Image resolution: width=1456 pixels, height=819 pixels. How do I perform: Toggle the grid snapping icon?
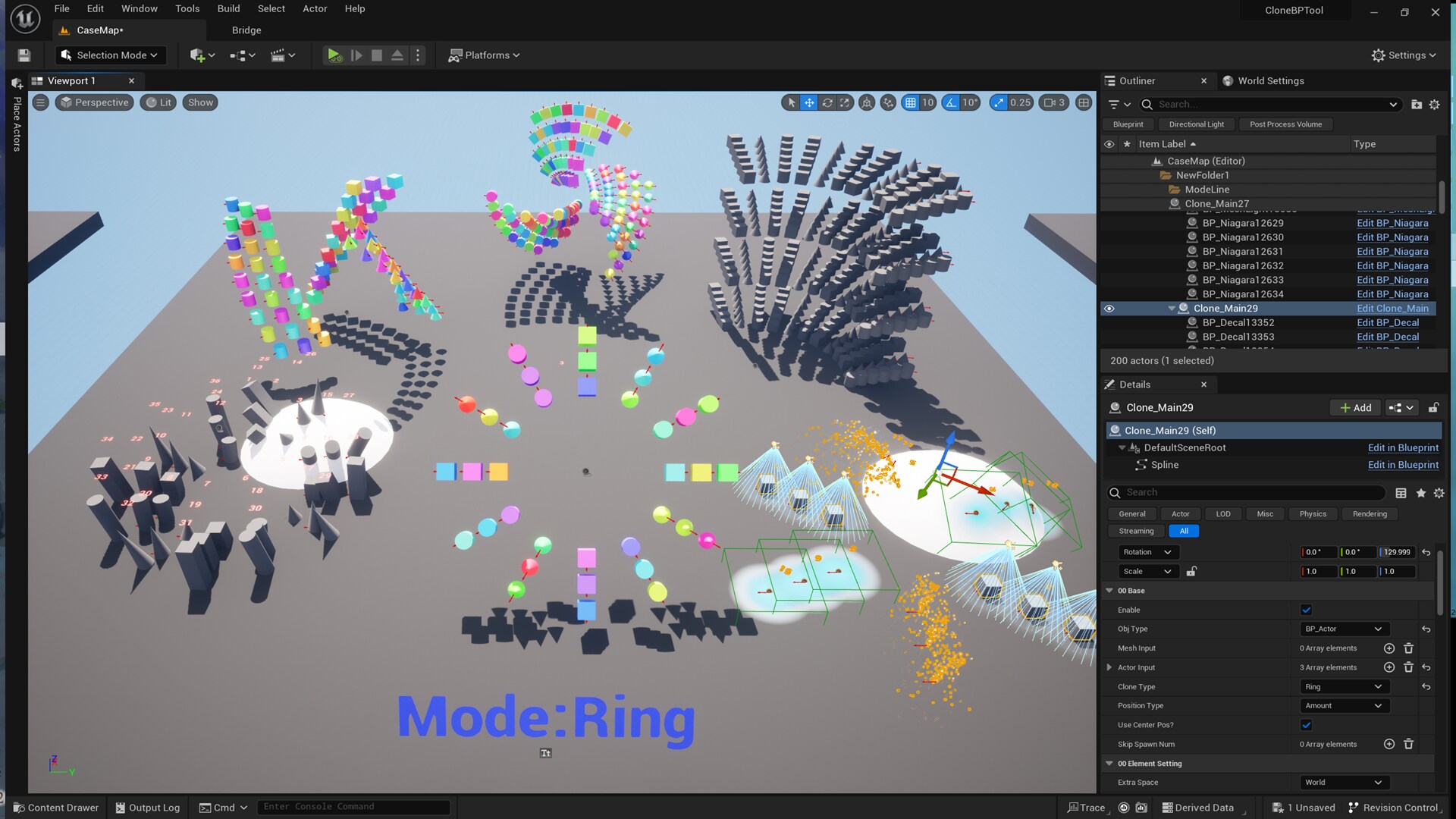click(x=911, y=102)
